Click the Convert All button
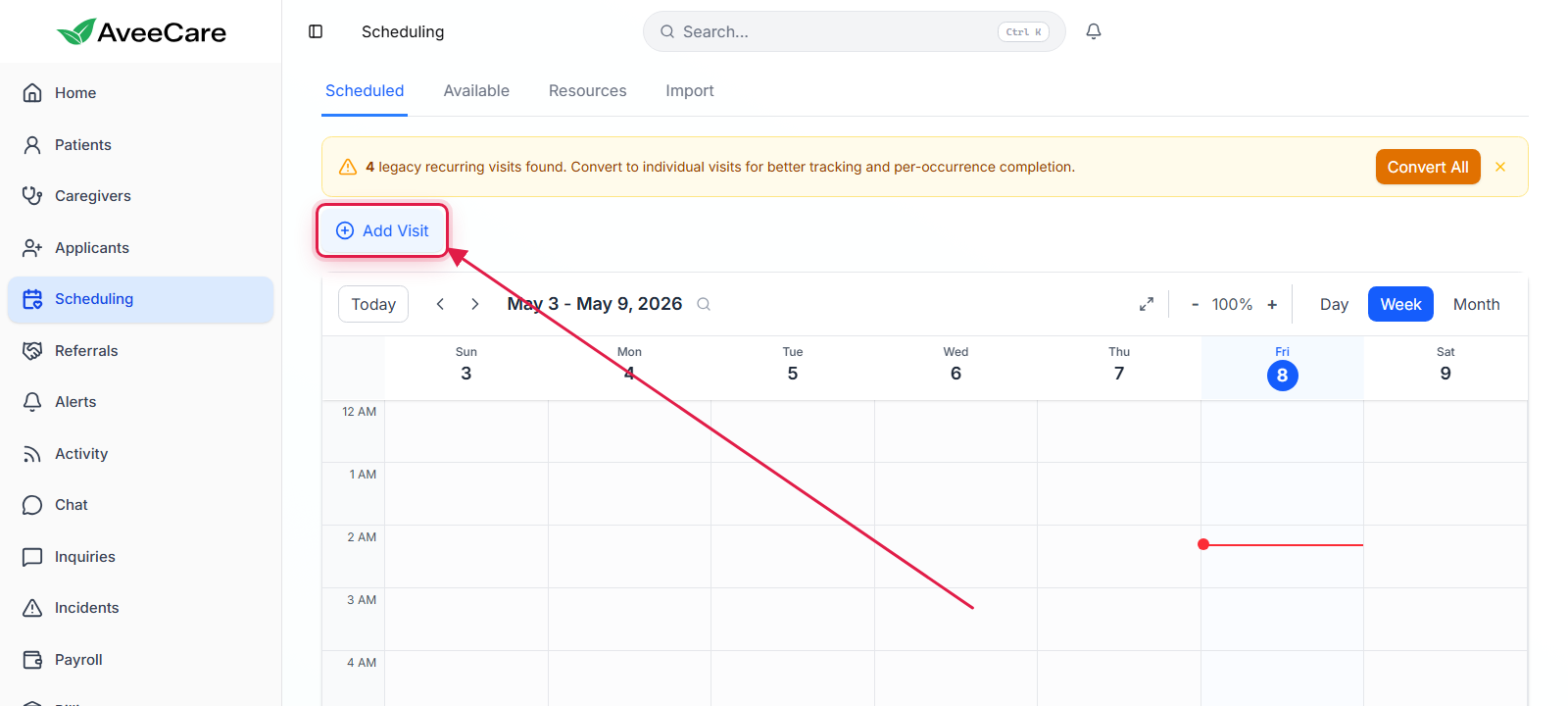 (x=1428, y=167)
